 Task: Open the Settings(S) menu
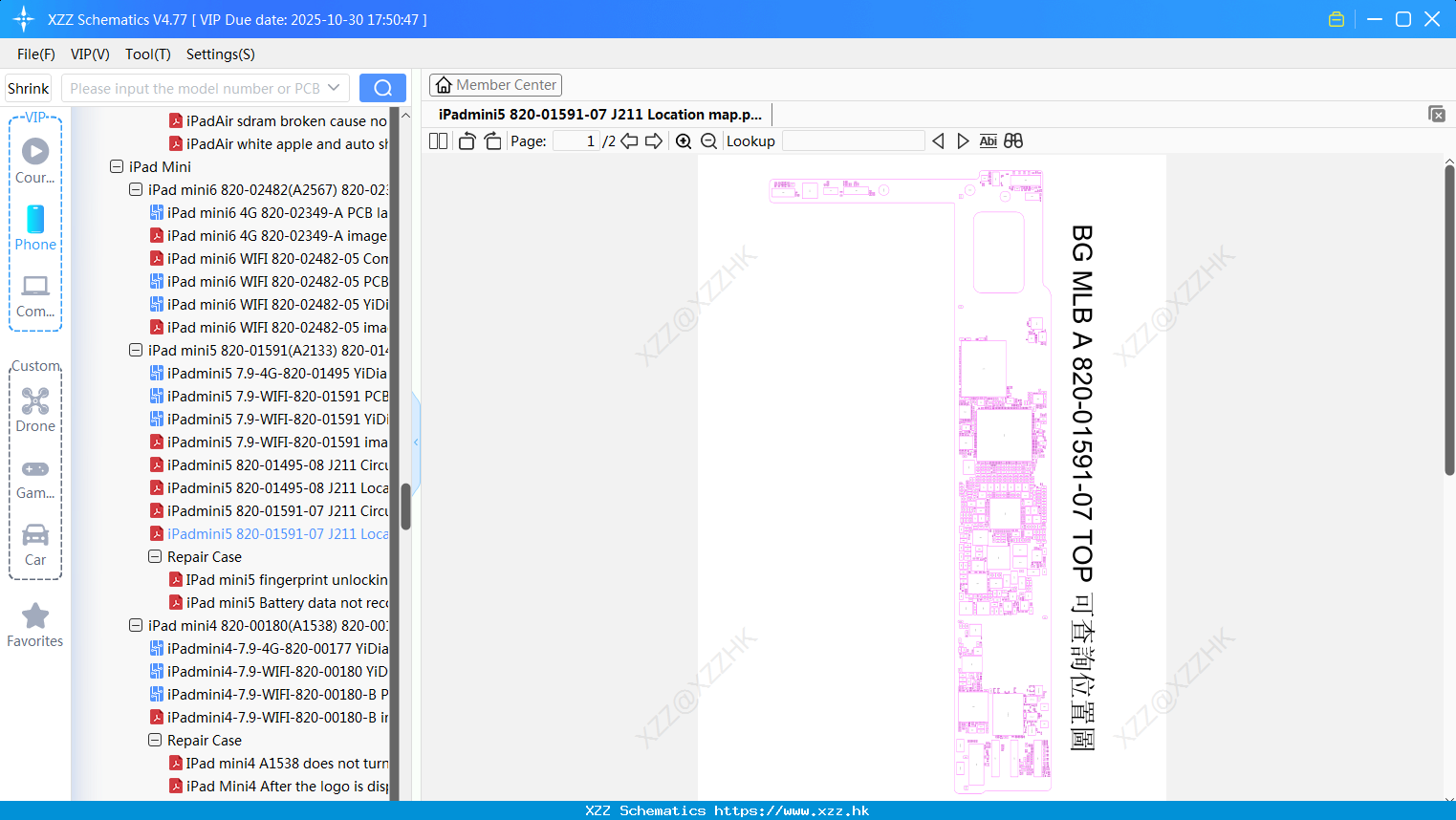tap(221, 54)
